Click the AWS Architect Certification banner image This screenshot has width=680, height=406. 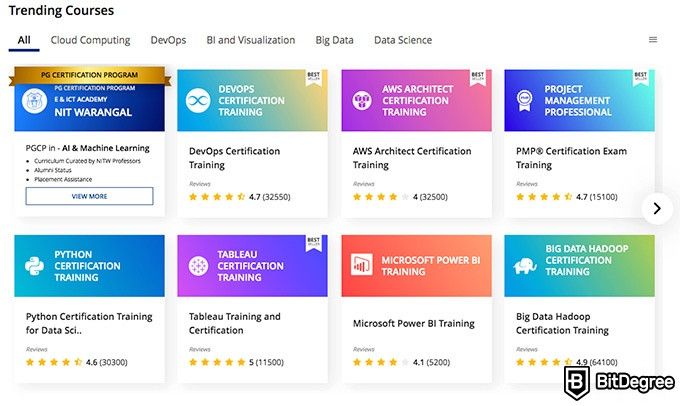pyautogui.click(x=416, y=100)
